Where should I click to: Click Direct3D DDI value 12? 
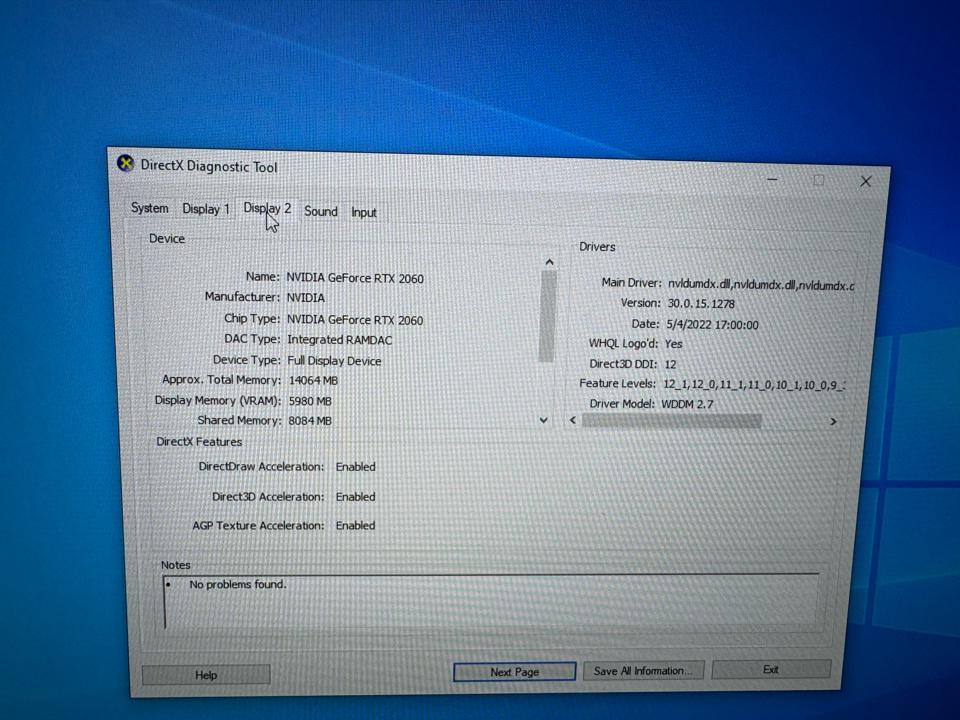tap(670, 364)
